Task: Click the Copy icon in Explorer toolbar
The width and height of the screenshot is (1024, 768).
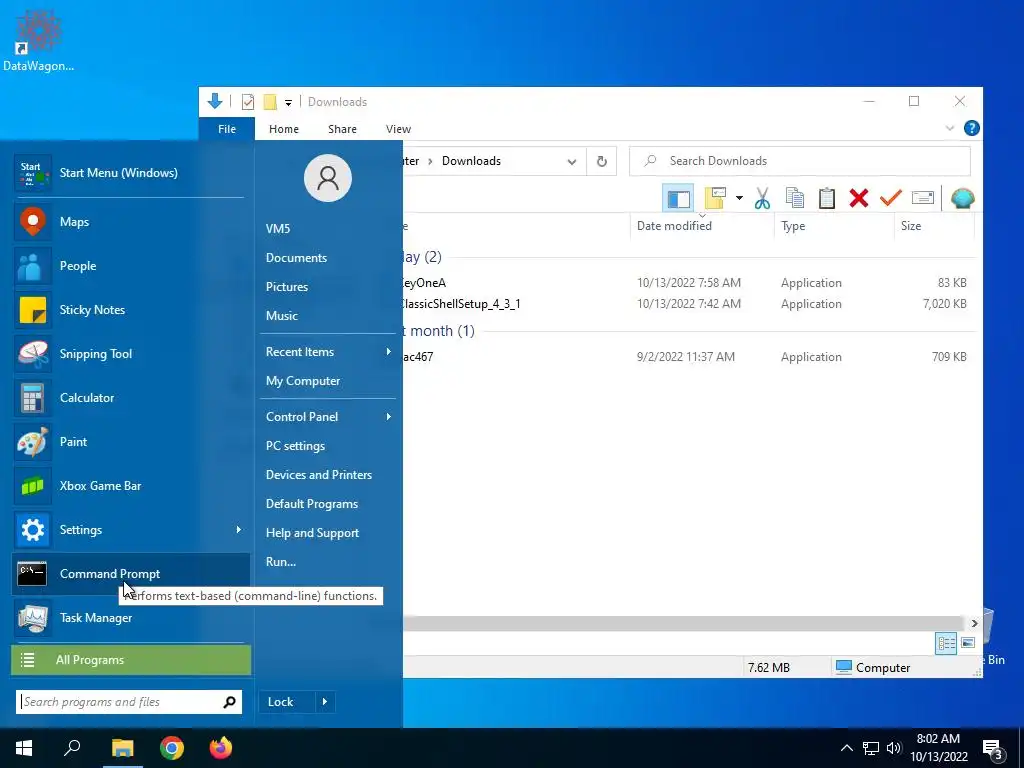Action: (795, 198)
